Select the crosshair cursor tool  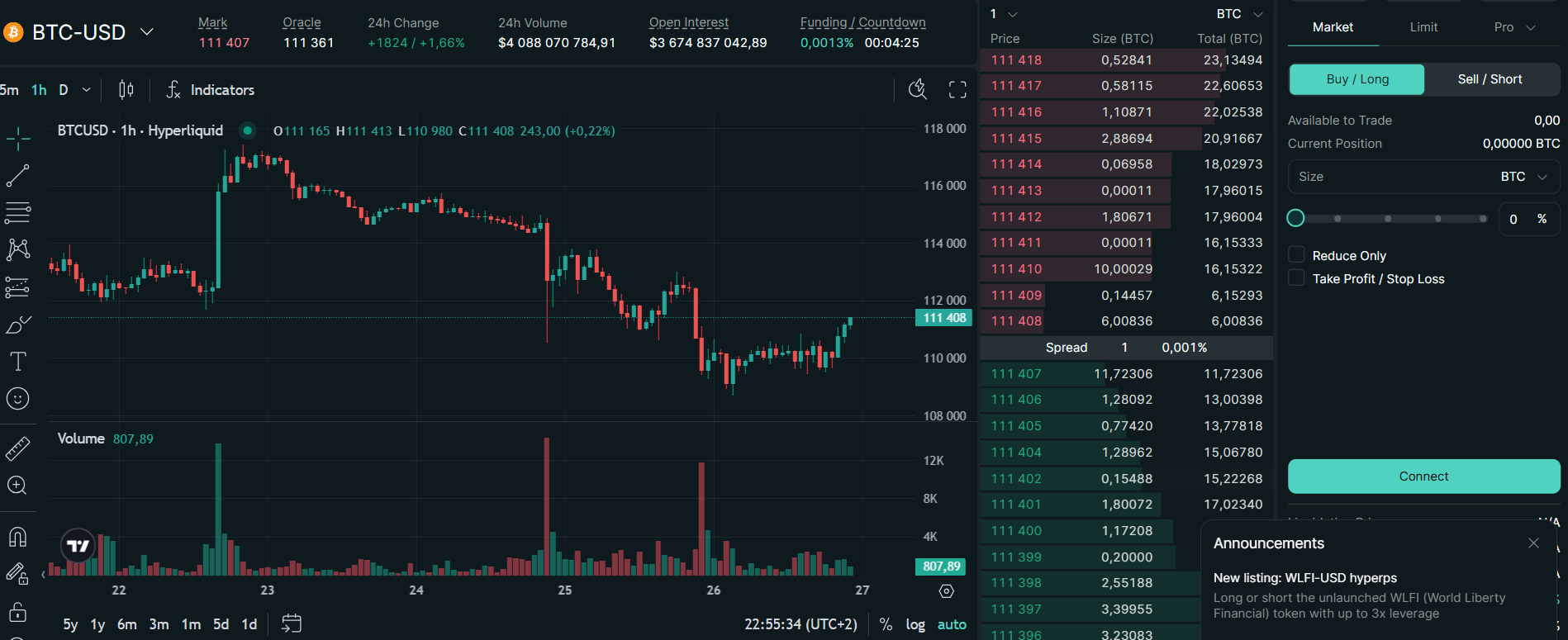click(17, 139)
